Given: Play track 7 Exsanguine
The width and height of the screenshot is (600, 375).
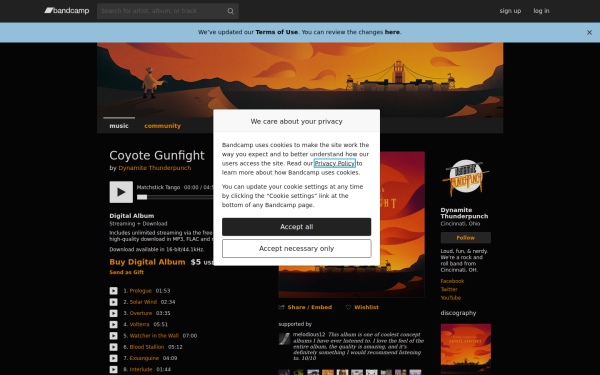Looking at the screenshot, I should pyautogui.click(x=114, y=358).
